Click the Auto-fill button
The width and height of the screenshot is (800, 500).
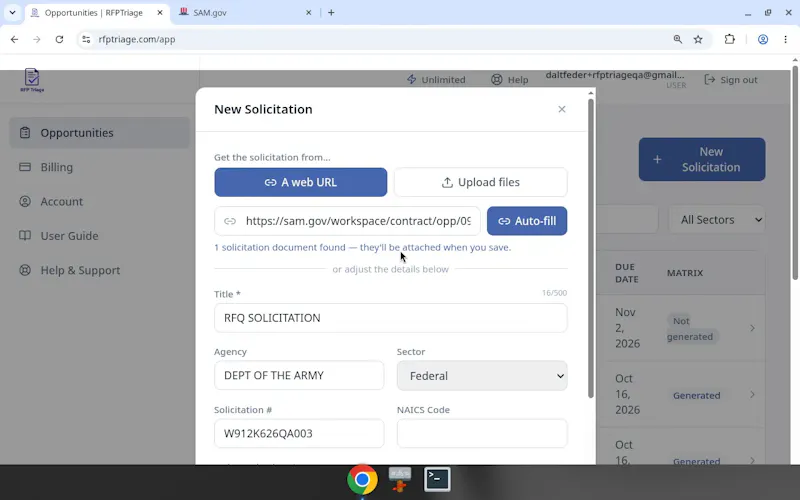[527, 221]
